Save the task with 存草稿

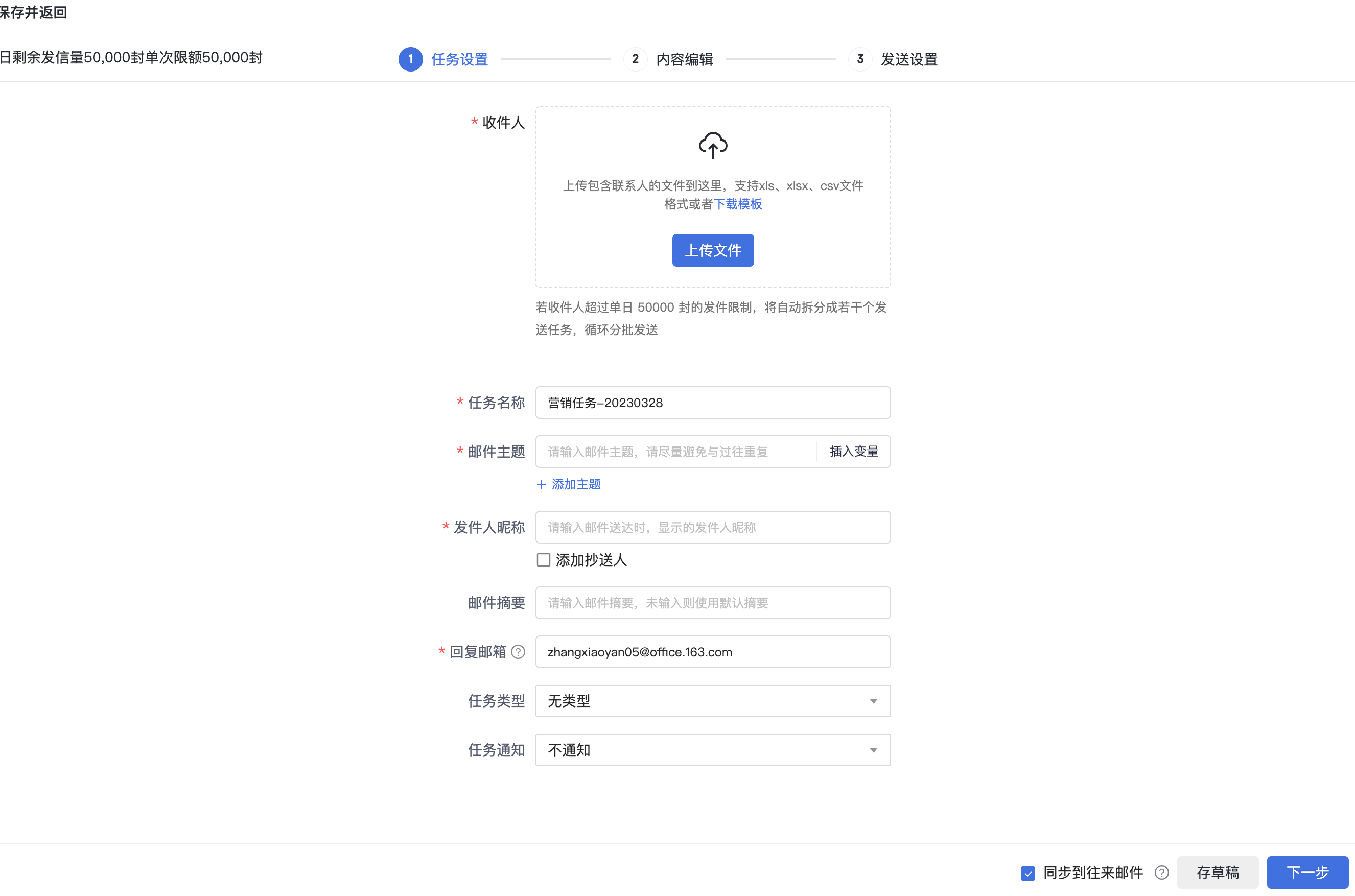pyautogui.click(x=1217, y=873)
